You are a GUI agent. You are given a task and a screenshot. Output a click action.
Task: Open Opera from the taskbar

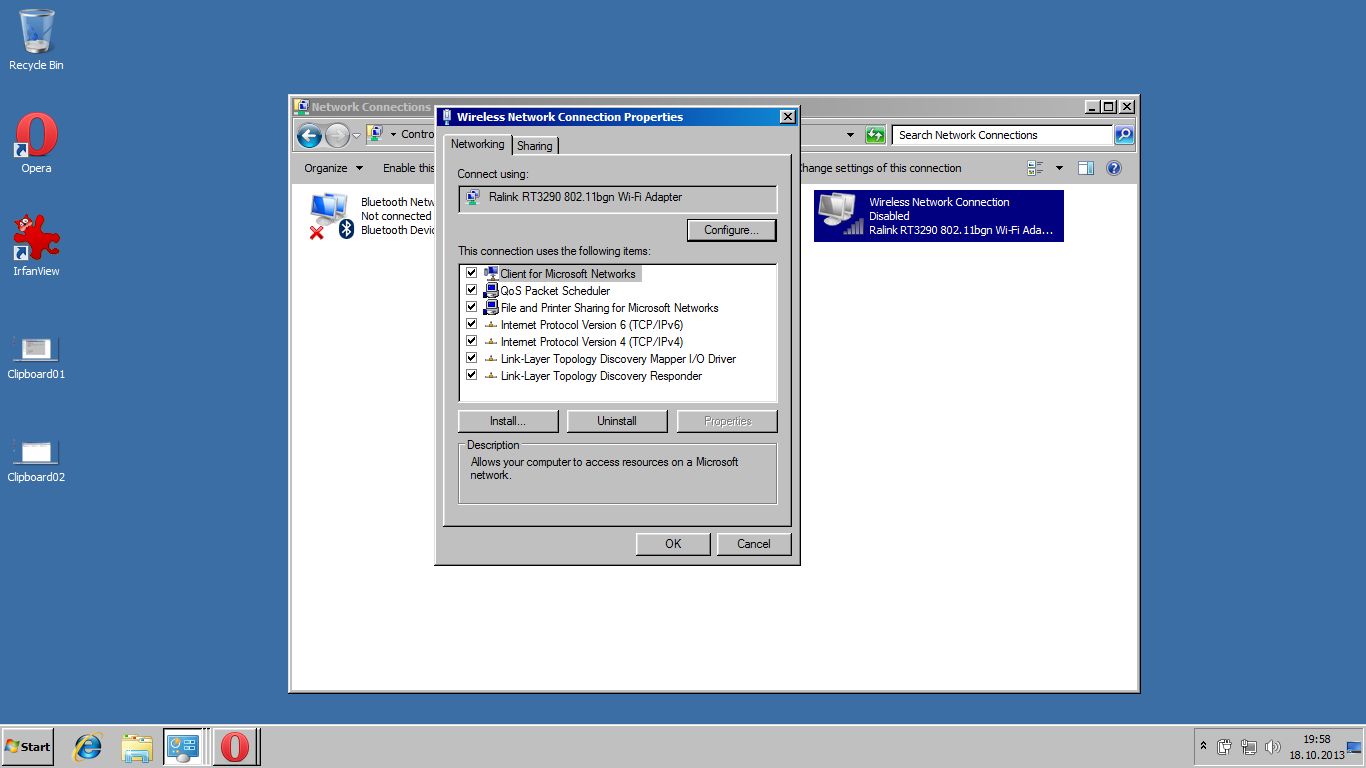click(x=235, y=746)
